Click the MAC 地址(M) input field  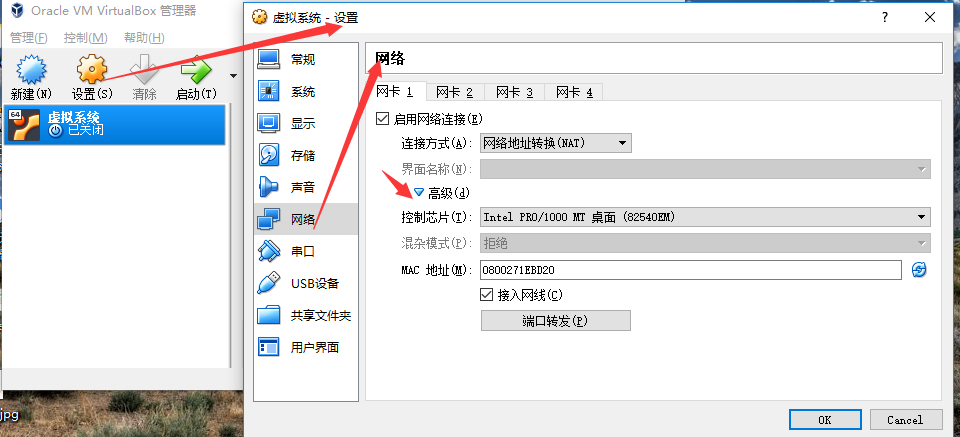(691, 269)
